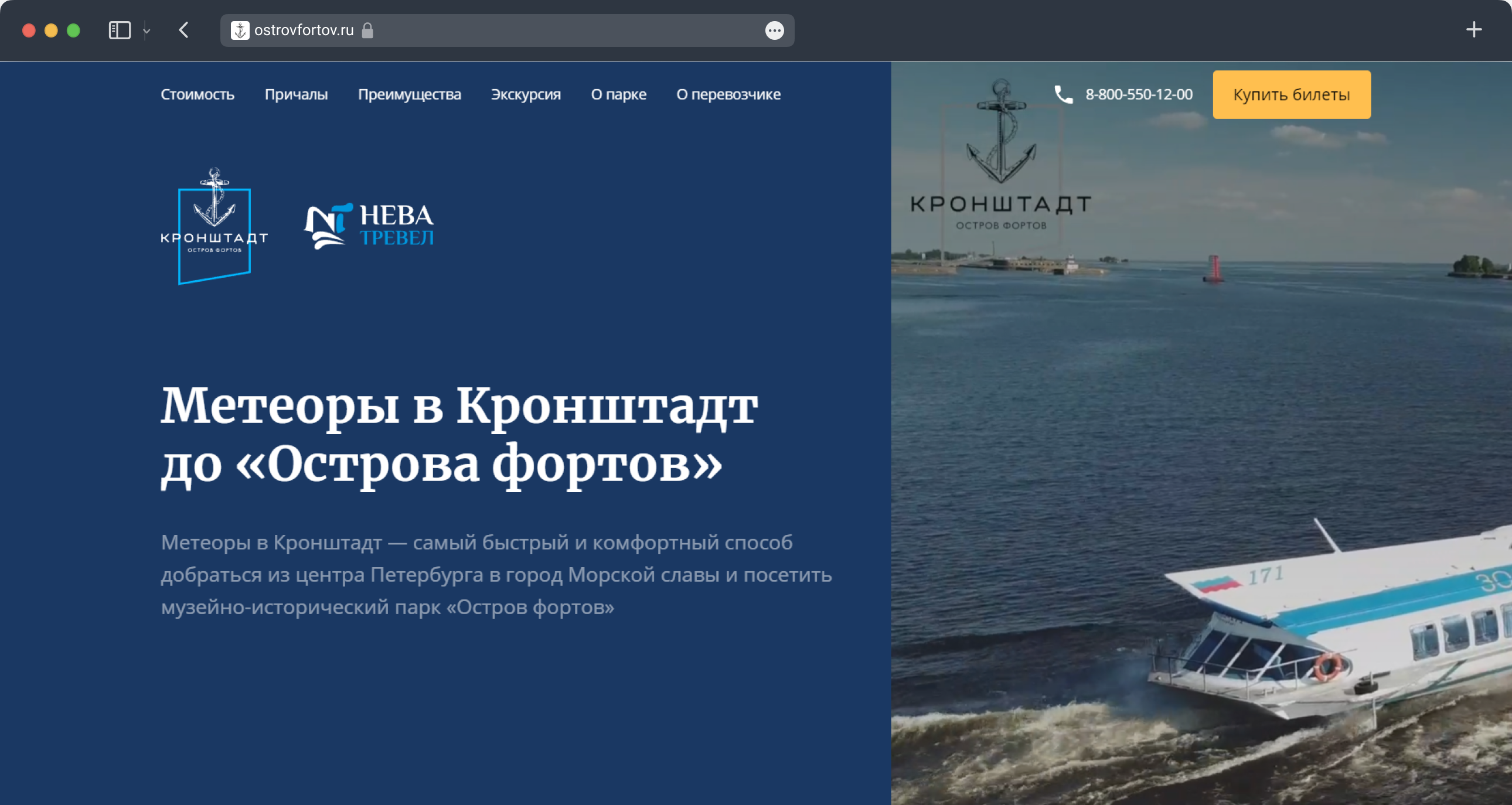Click the phone handset icon
The height and width of the screenshot is (805, 1512).
[1063, 94]
